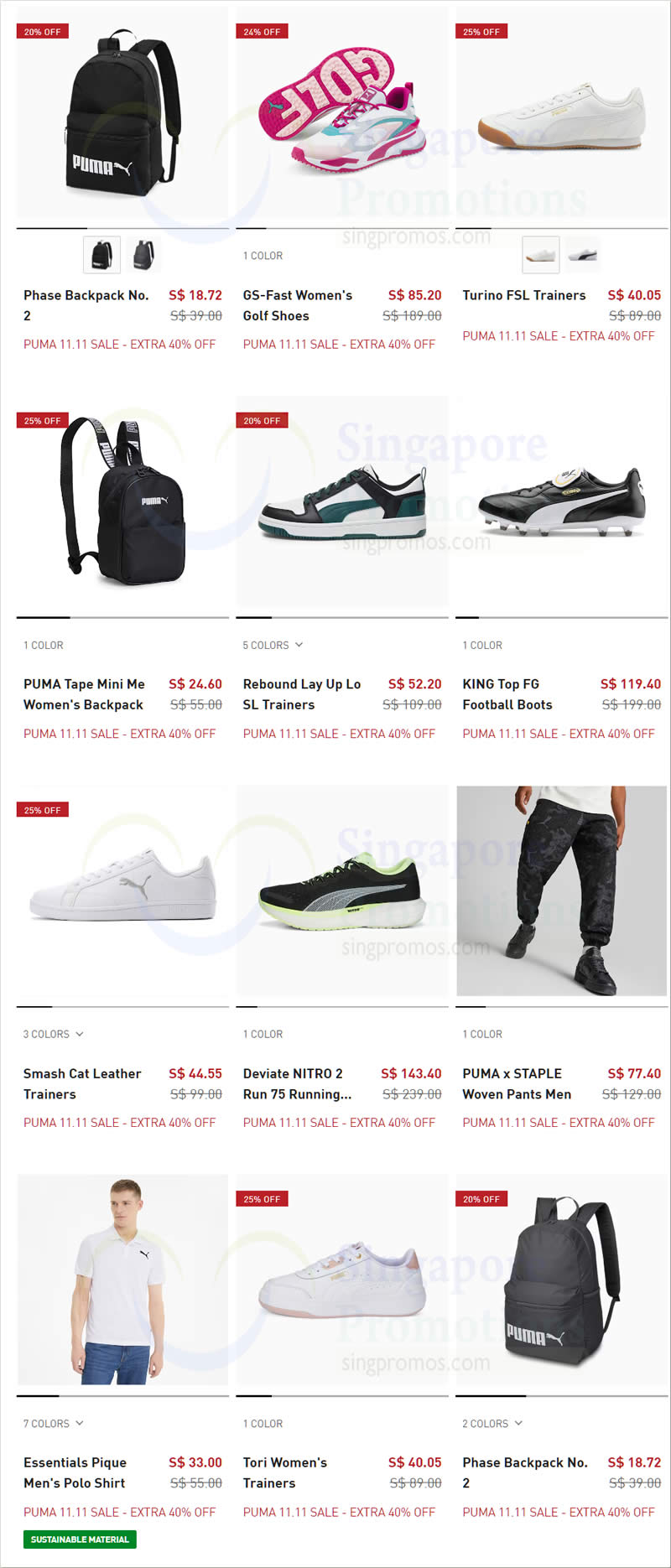Screen dimensions: 671x1568
Task: Expand the 2 Colors dropdown for Phase Backpack
Action: tap(492, 1423)
